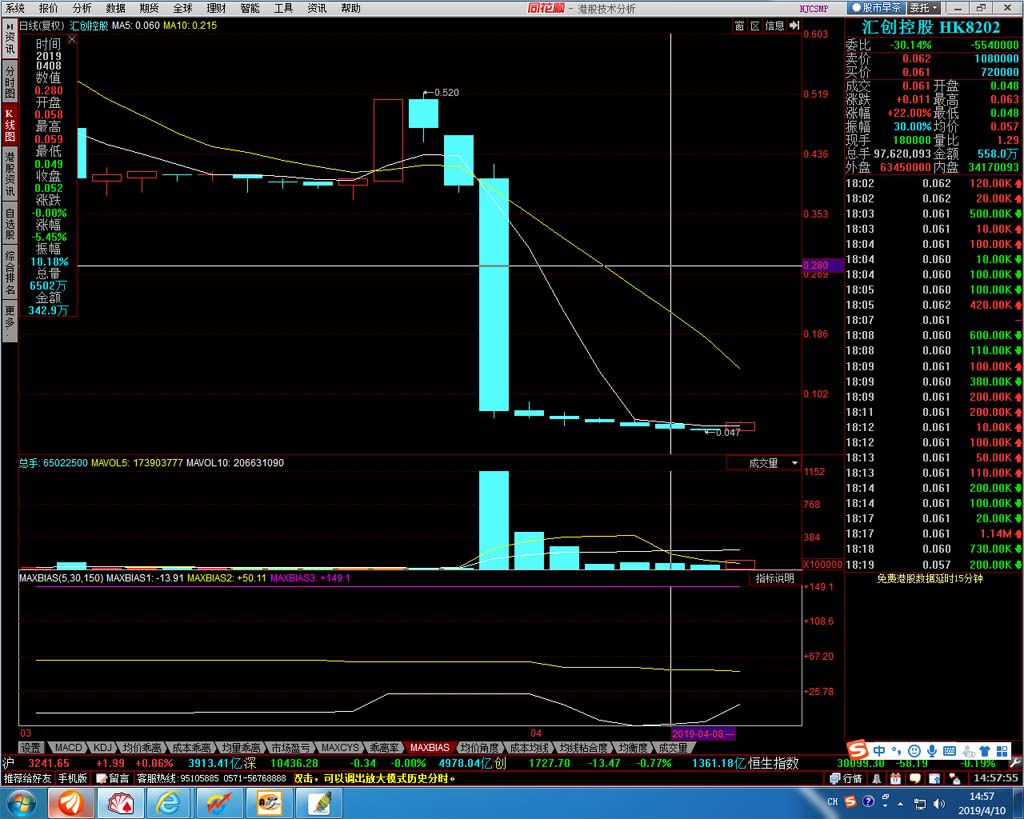Open the 分析 menu
The width and height of the screenshot is (1024, 819).
(x=82, y=8)
